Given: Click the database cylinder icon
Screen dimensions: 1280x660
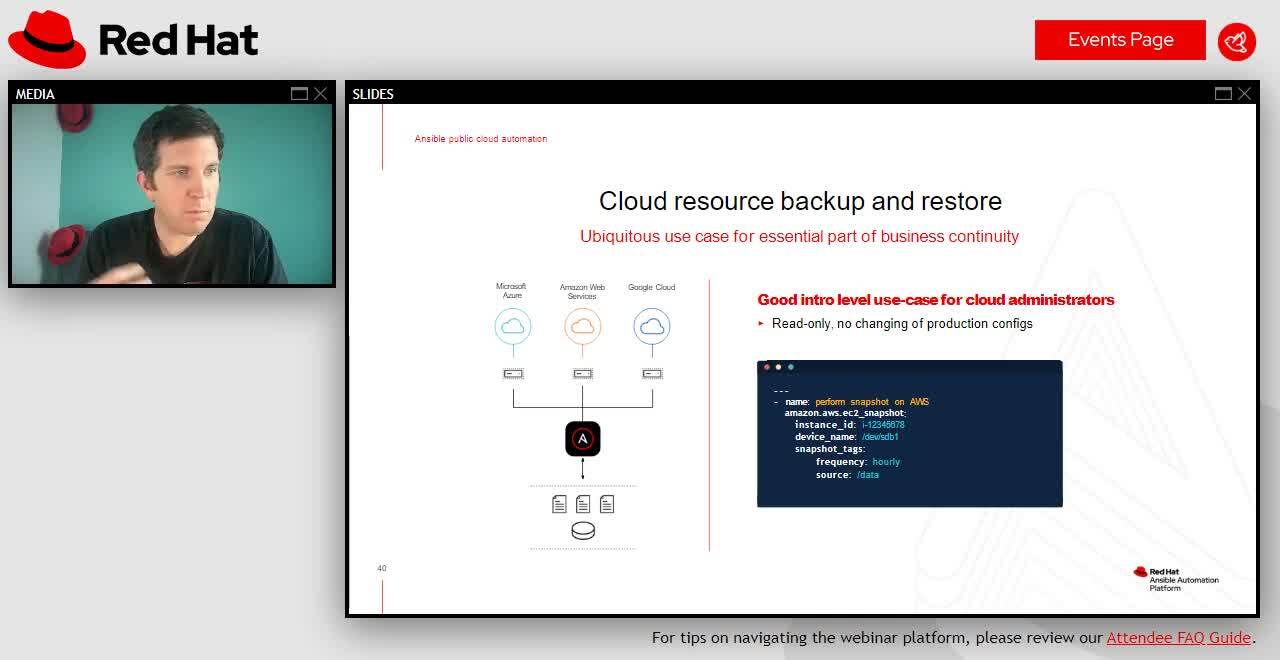Looking at the screenshot, I should click(x=583, y=531).
